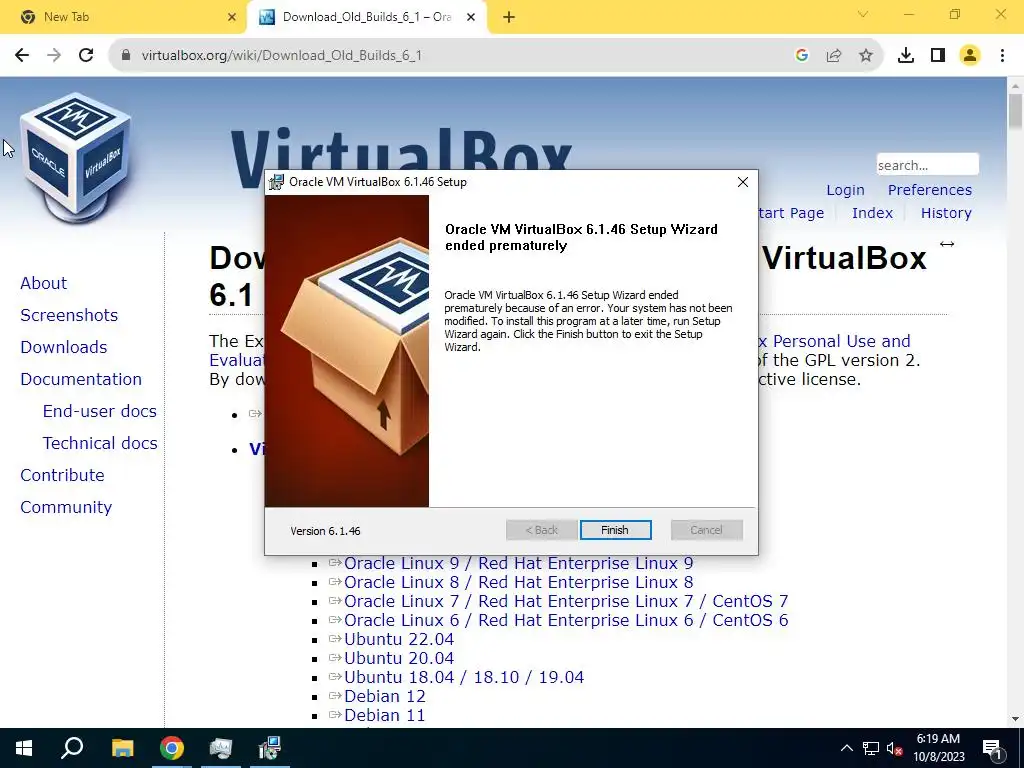Screen dimensions: 1024x768
Task: Toggle Chrome side panel icon
Action: pyautogui.click(x=938, y=56)
